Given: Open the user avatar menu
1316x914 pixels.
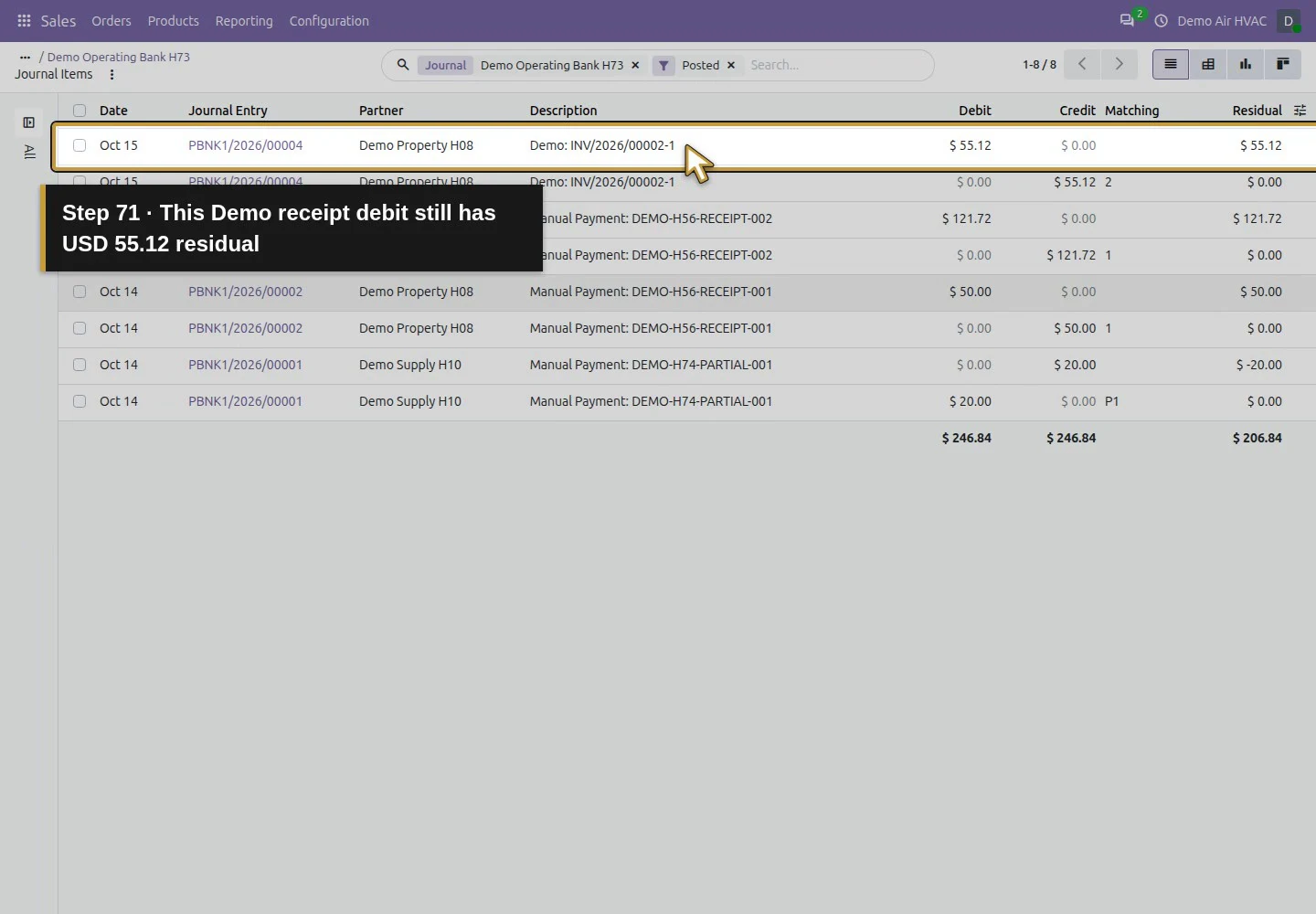Looking at the screenshot, I should click(x=1289, y=20).
